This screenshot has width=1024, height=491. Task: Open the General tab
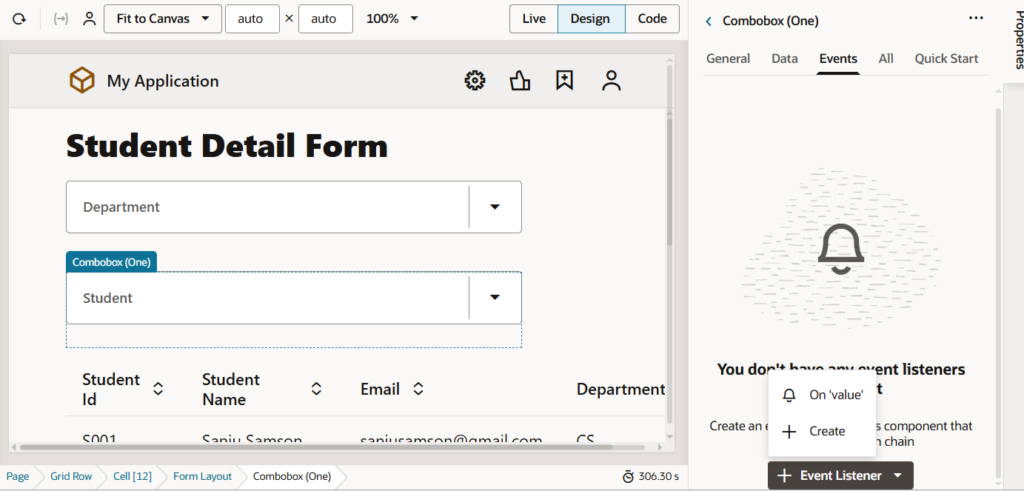[728, 59]
